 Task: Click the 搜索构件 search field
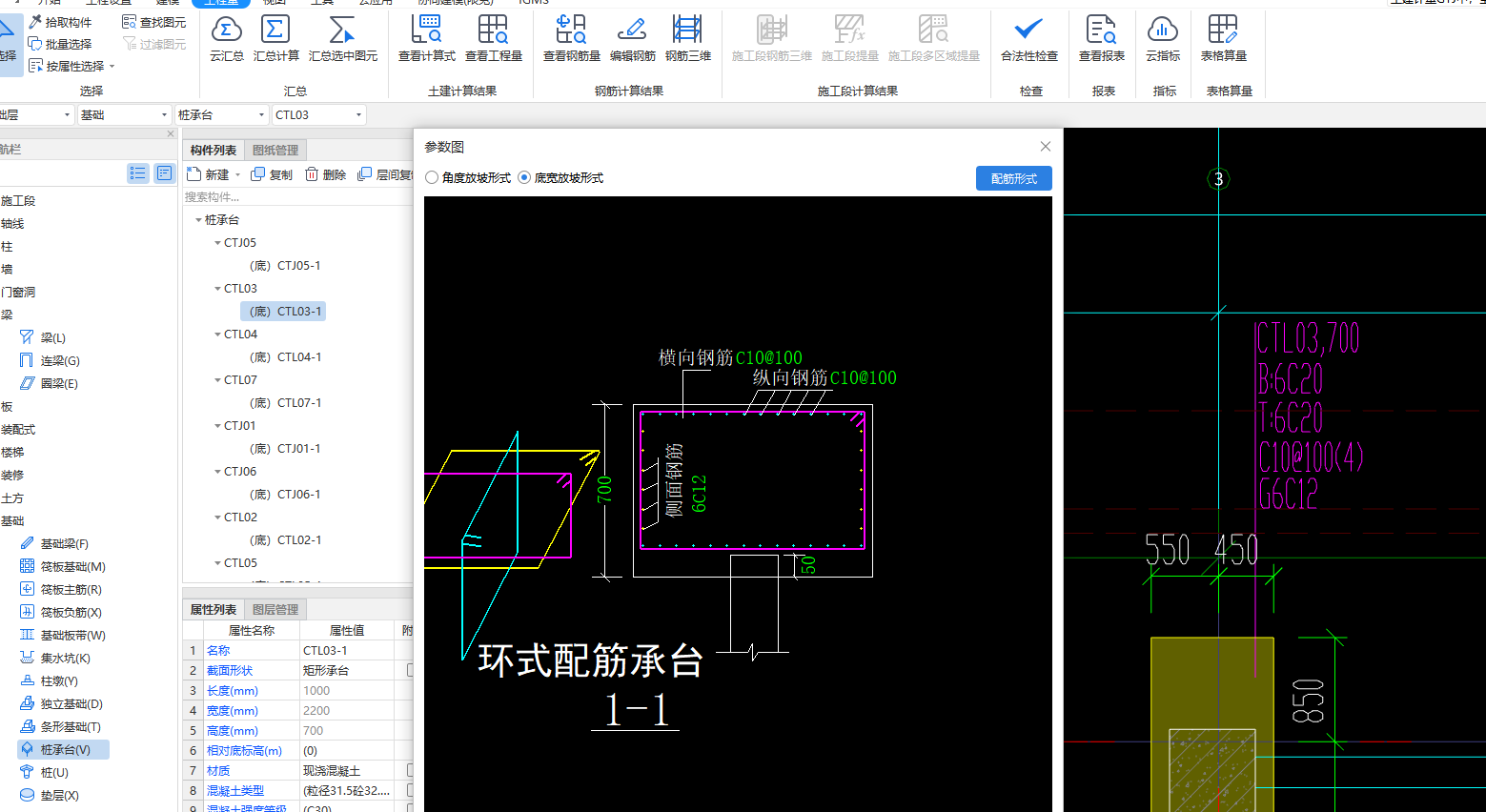(x=297, y=197)
